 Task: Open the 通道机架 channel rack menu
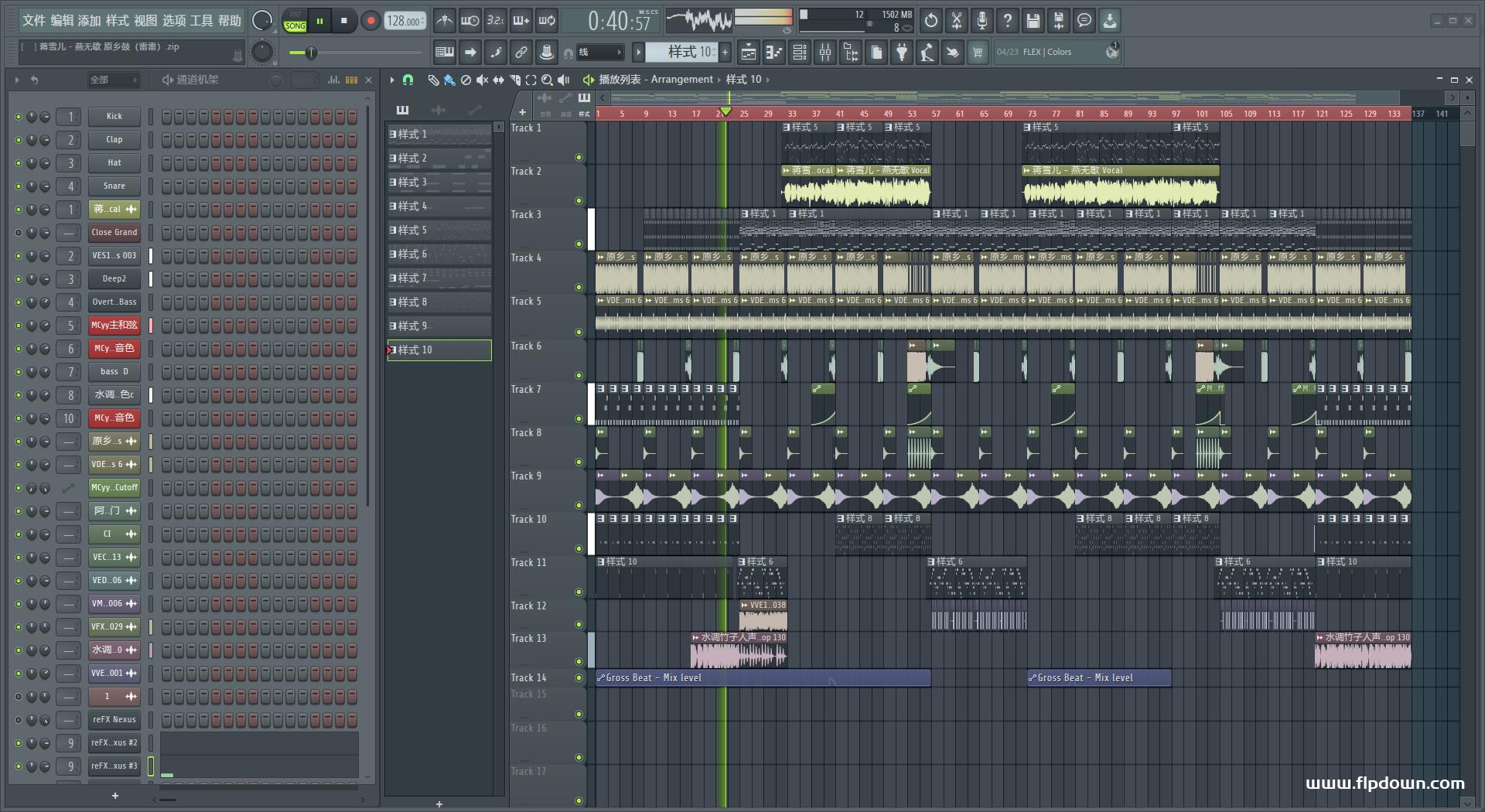pyautogui.click(x=189, y=80)
